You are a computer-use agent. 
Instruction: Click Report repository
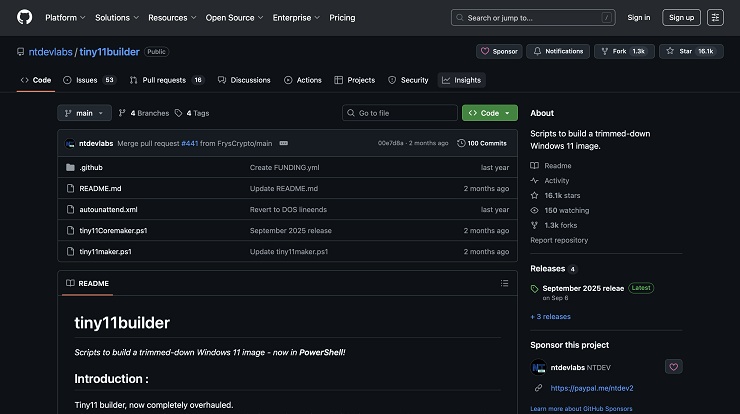tap(559, 240)
